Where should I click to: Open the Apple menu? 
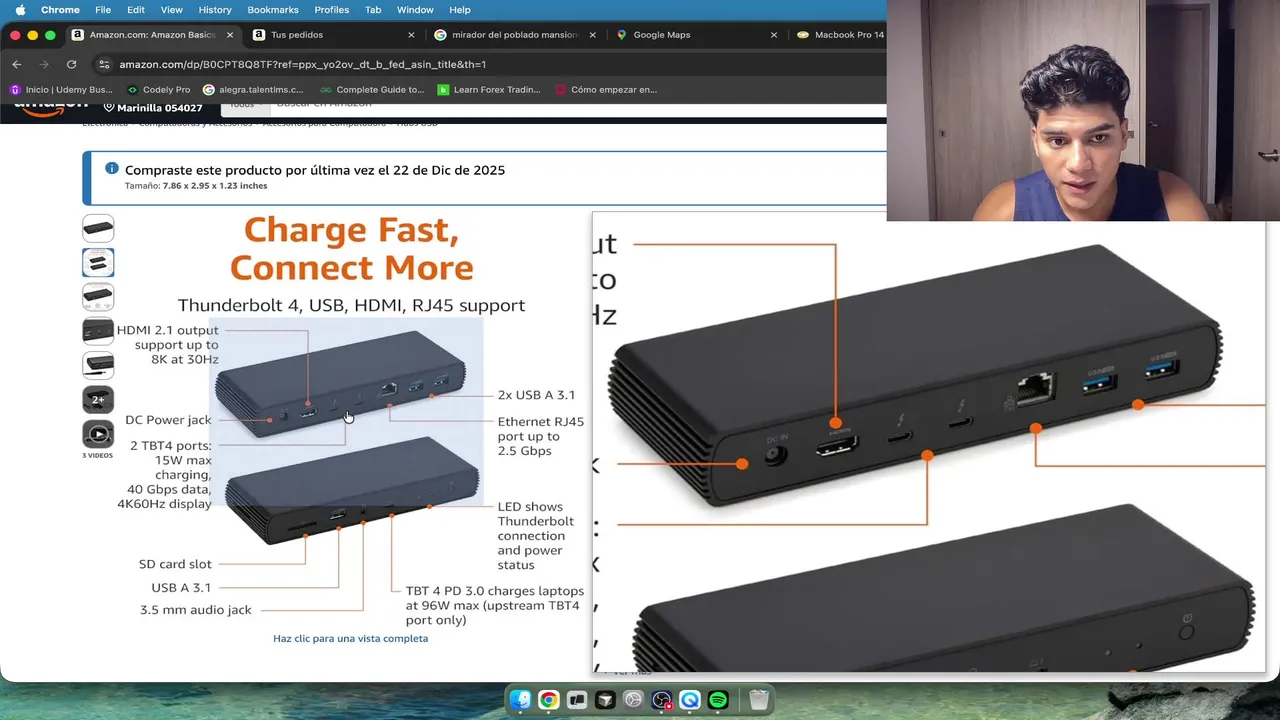click(20, 10)
